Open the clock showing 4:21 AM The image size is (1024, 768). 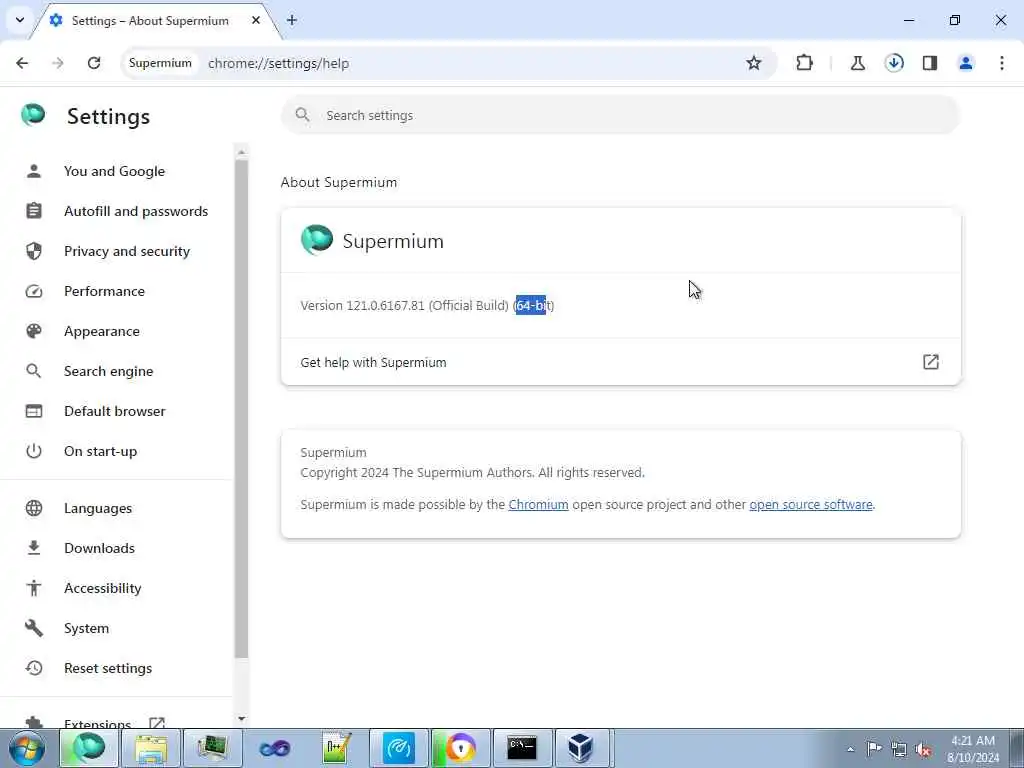(972, 749)
